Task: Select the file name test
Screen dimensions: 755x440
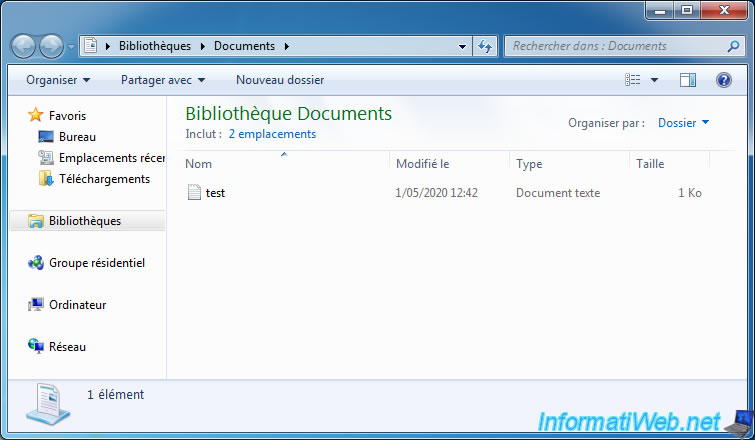Action: tap(215, 193)
